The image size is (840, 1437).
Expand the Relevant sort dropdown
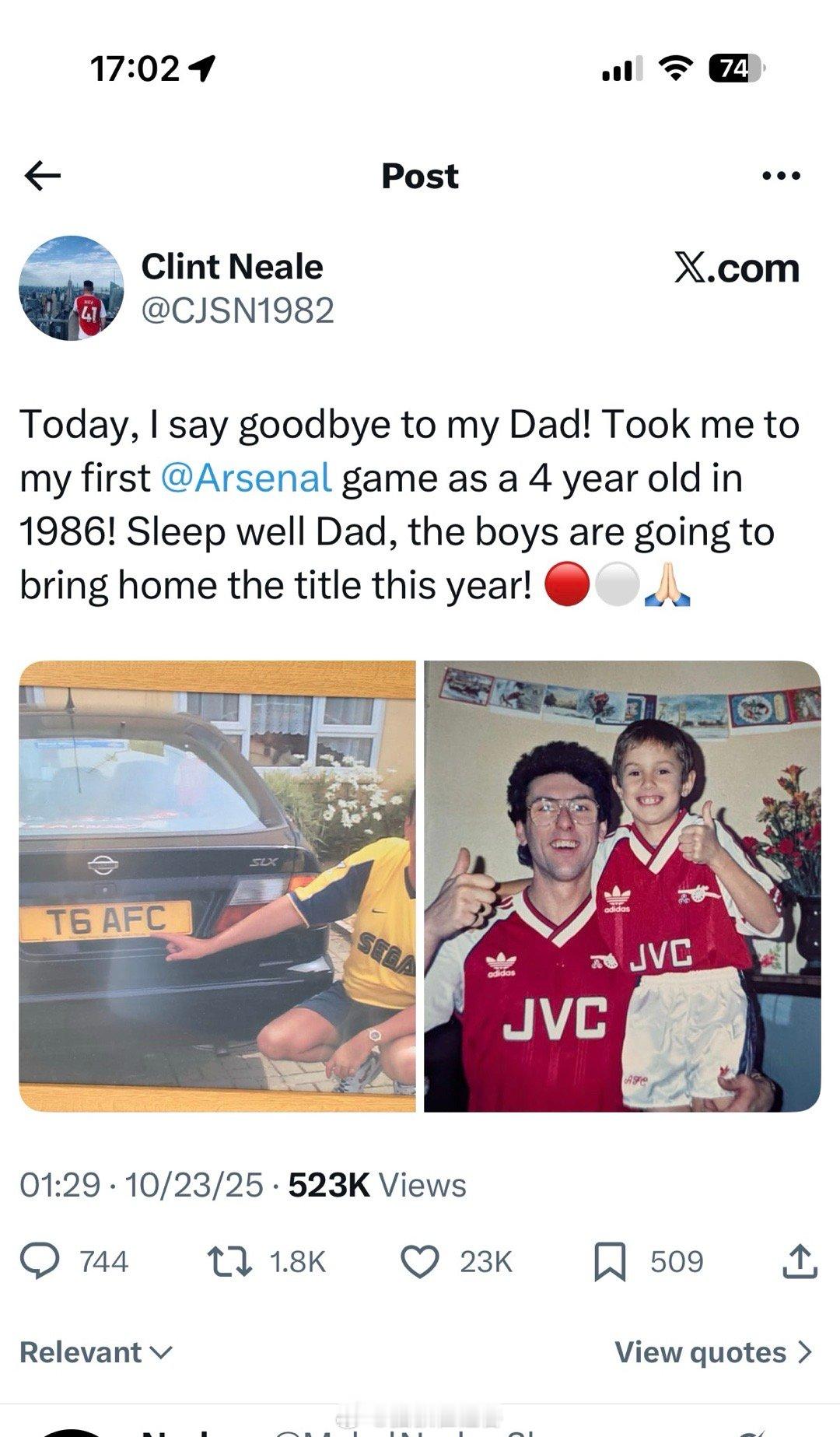[95, 1352]
